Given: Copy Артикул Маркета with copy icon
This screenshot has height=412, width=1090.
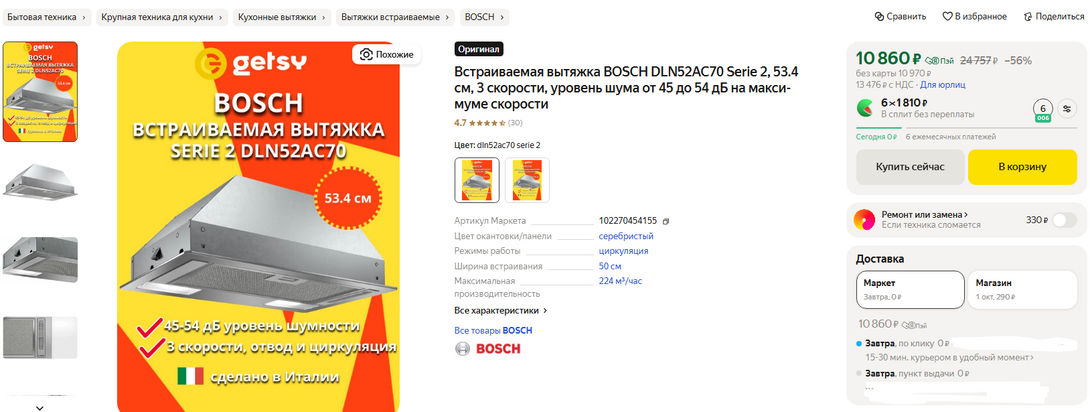Looking at the screenshot, I should tap(666, 221).
